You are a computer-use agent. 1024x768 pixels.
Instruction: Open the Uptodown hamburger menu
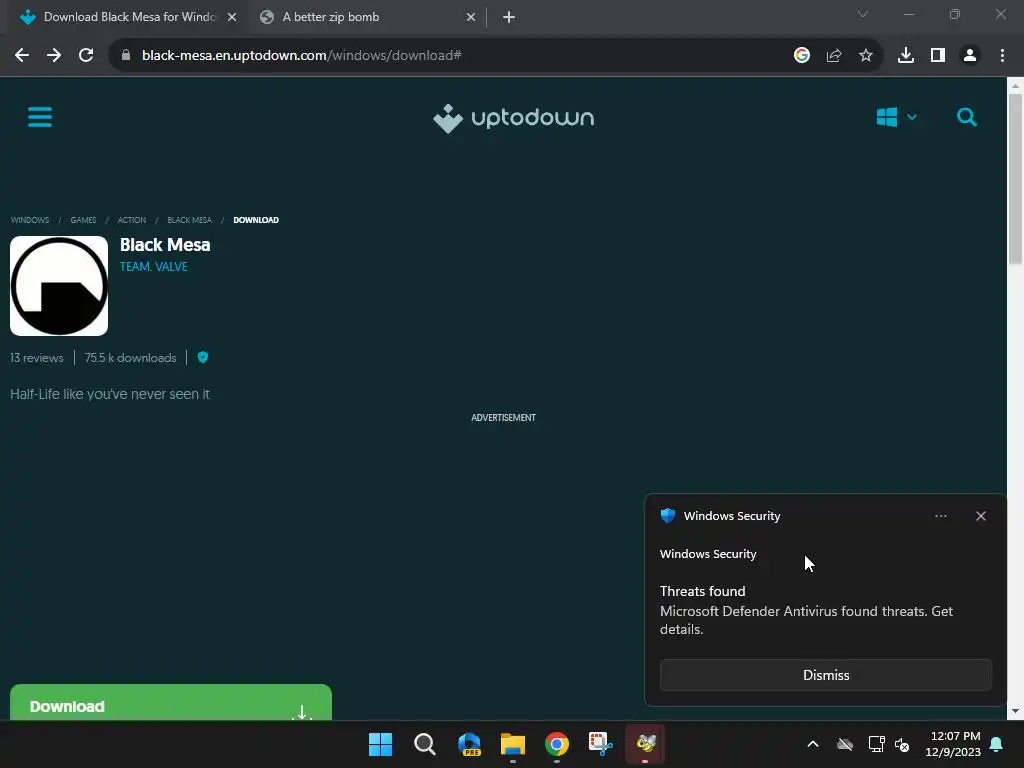point(40,118)
